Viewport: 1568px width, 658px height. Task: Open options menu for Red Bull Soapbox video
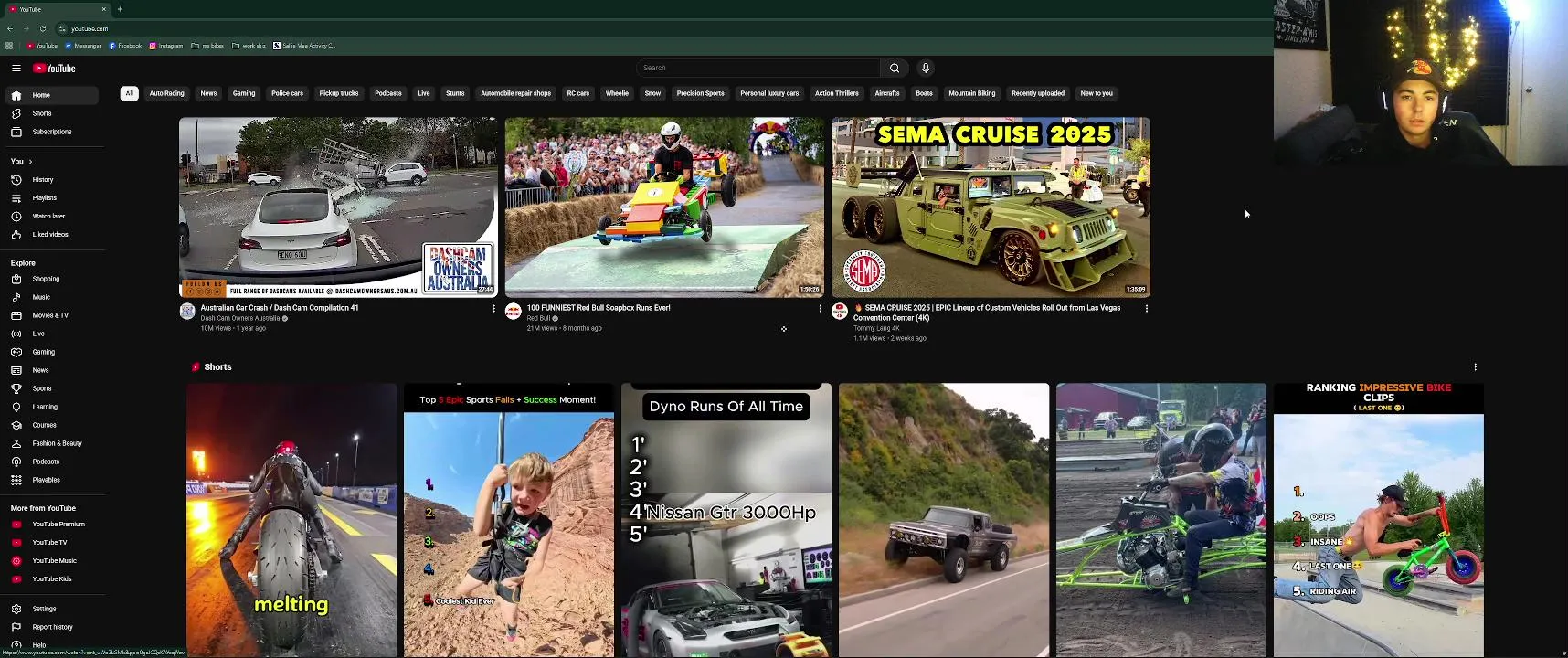821,308
